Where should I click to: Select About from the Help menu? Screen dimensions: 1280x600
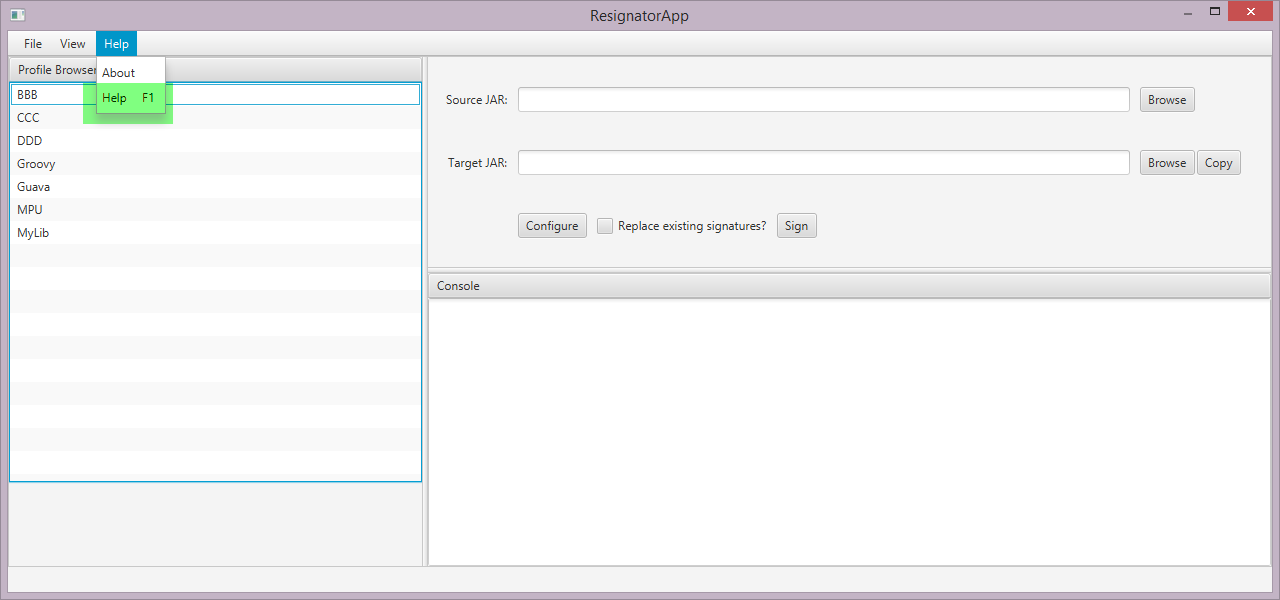pyautogui.click(x=119, y=72)
